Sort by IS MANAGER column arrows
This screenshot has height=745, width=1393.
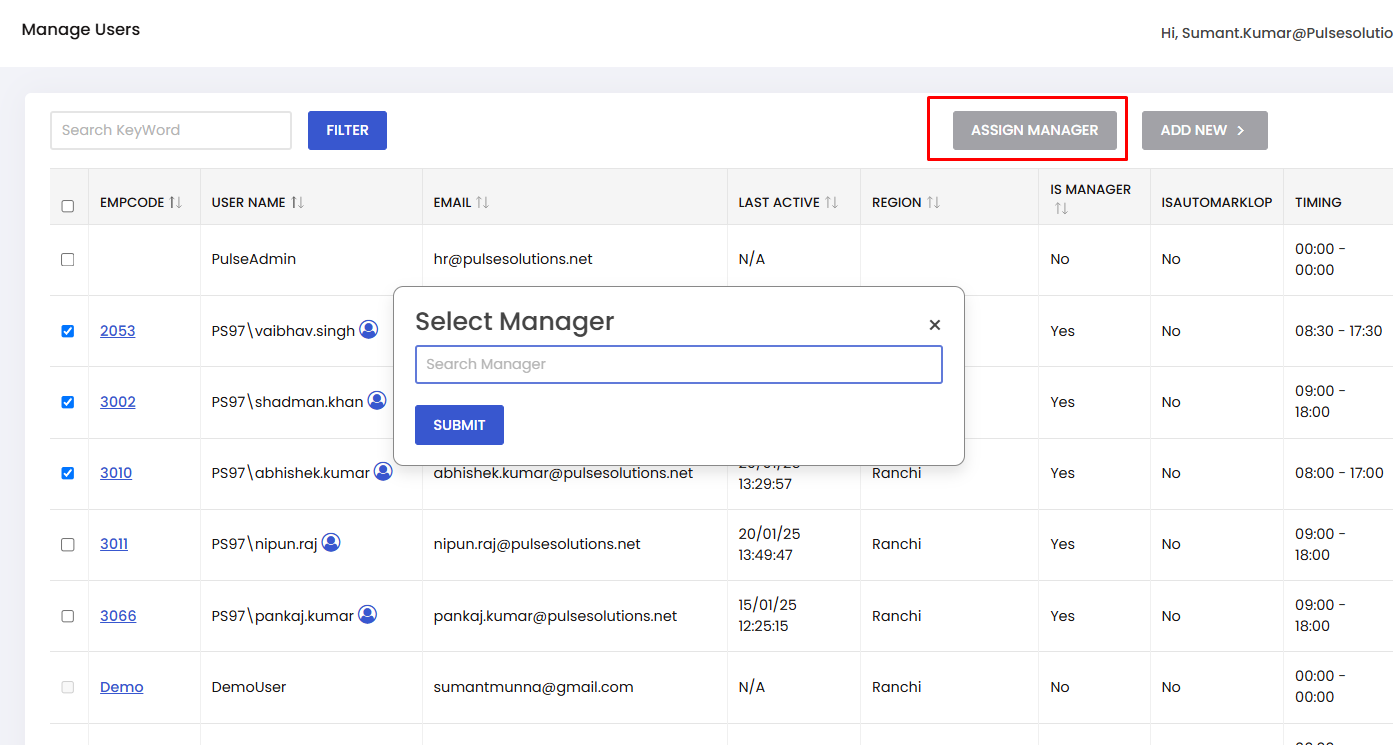1061,209
